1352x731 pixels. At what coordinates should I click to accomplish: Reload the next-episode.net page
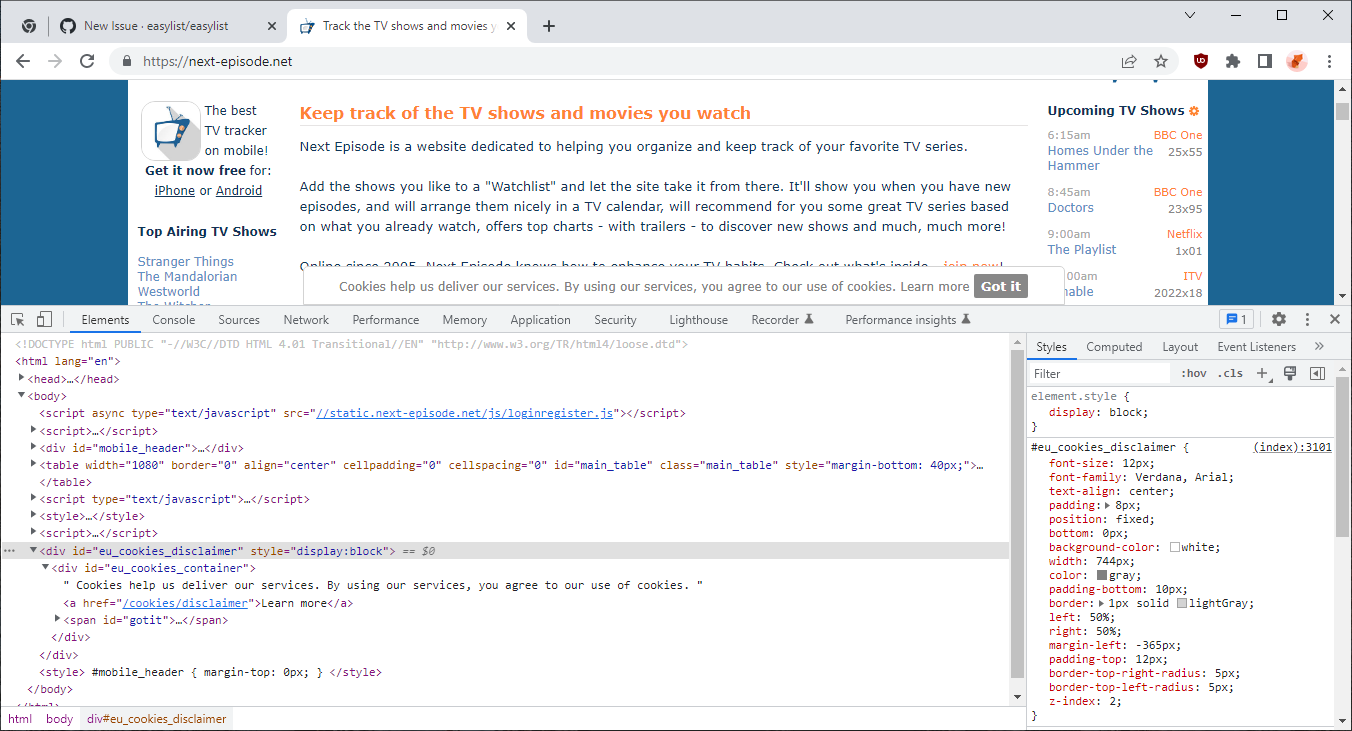coord(87,61)
